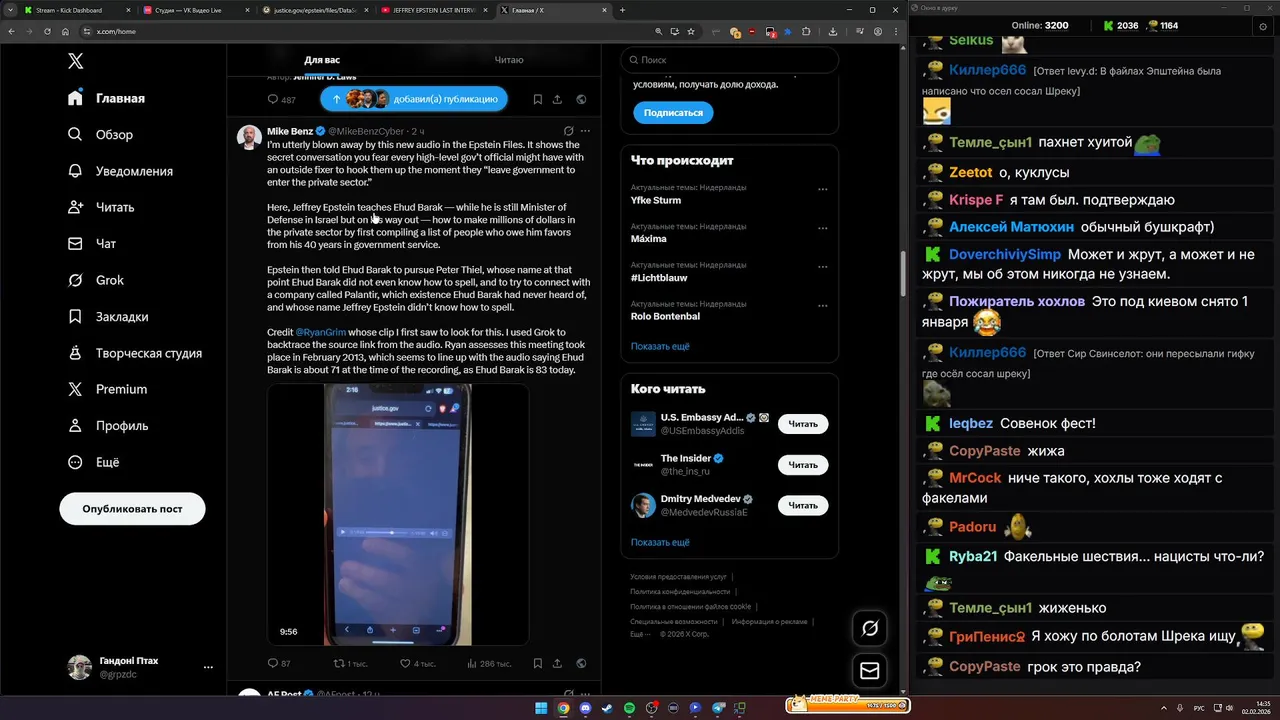The height and width of the screenshot is (720, 1280).
Task: Open more options on Mike Benz post
Action: (x=585, y=131)
